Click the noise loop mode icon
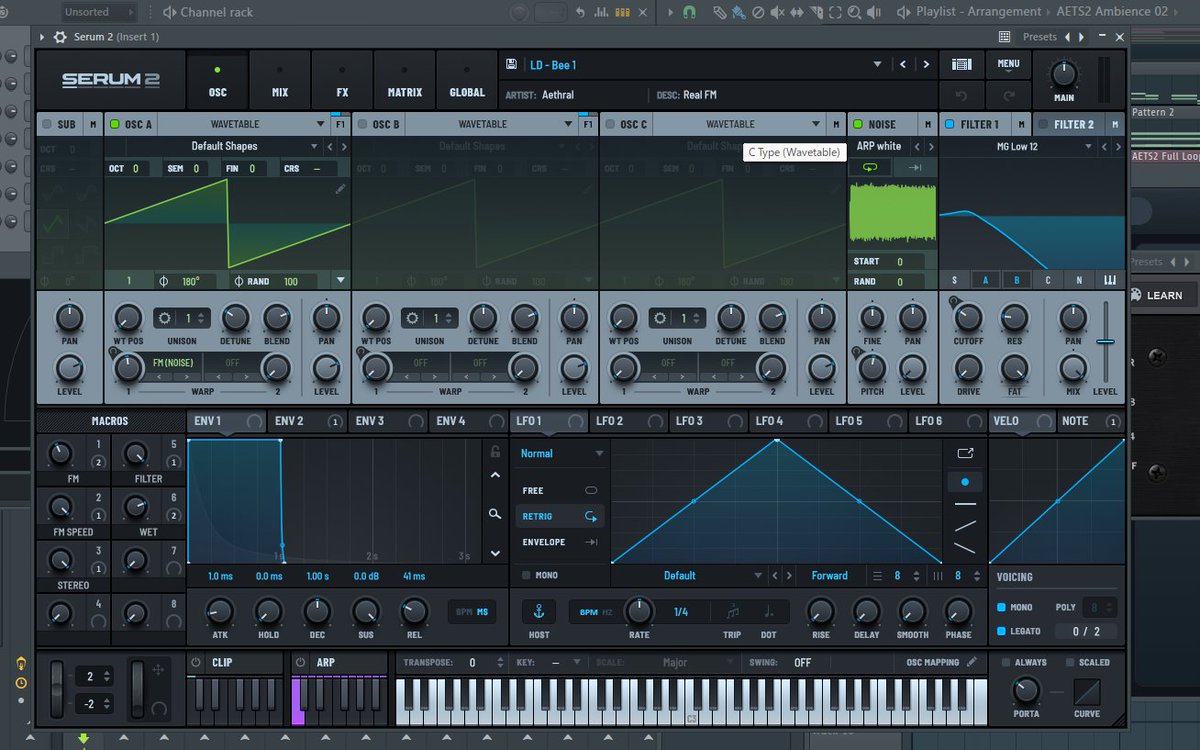This screenshot has height=750, width=1200. (x=869, y=167)
